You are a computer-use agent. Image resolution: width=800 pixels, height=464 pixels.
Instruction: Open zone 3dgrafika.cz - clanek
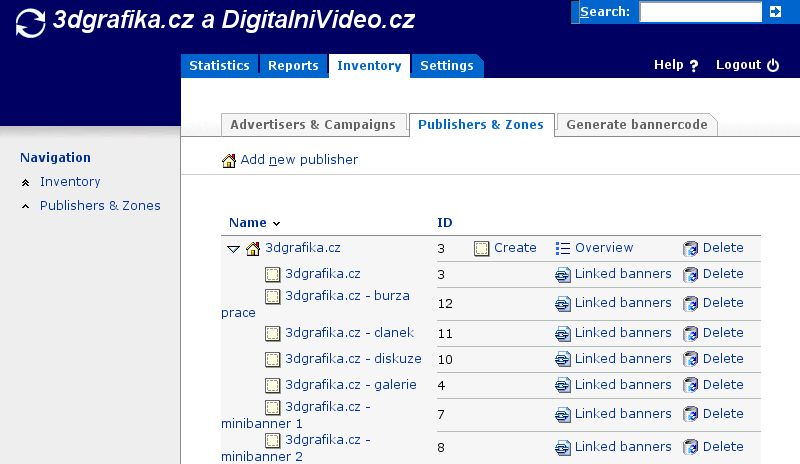(349, 332)
